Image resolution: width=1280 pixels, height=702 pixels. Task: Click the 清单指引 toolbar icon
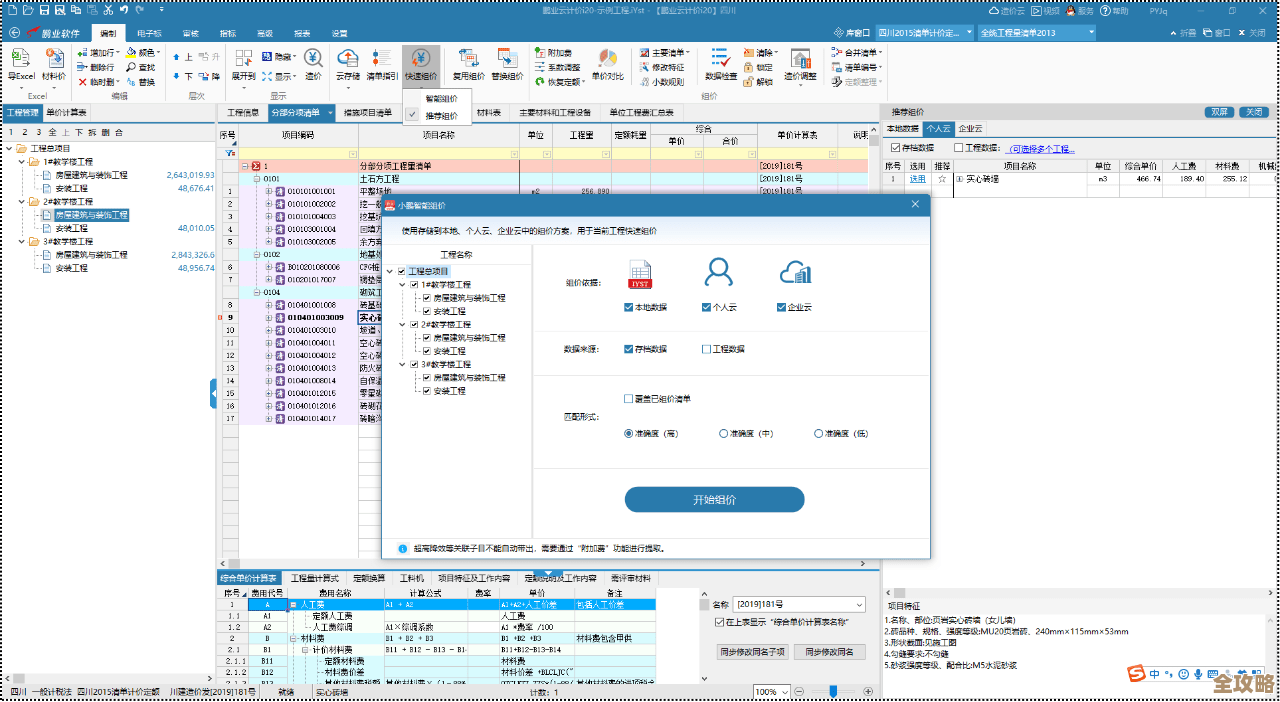tap(382, 64)
